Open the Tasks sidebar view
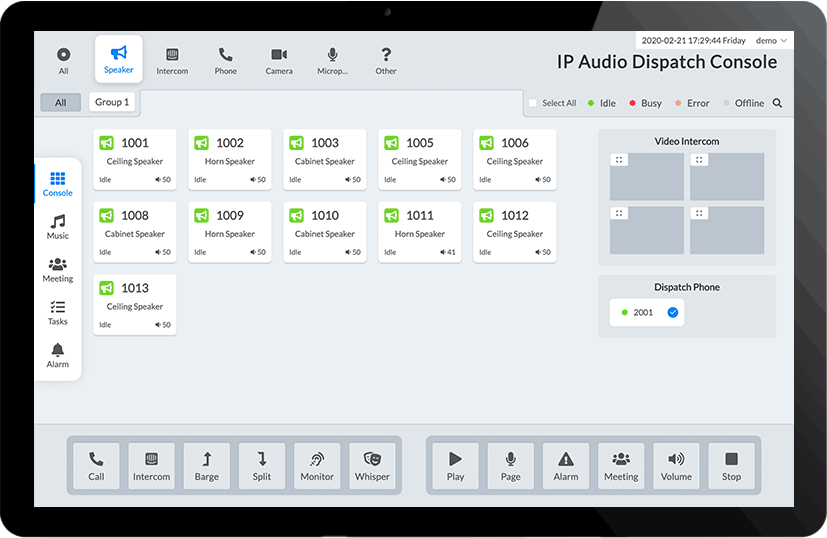 pos(57,313)
